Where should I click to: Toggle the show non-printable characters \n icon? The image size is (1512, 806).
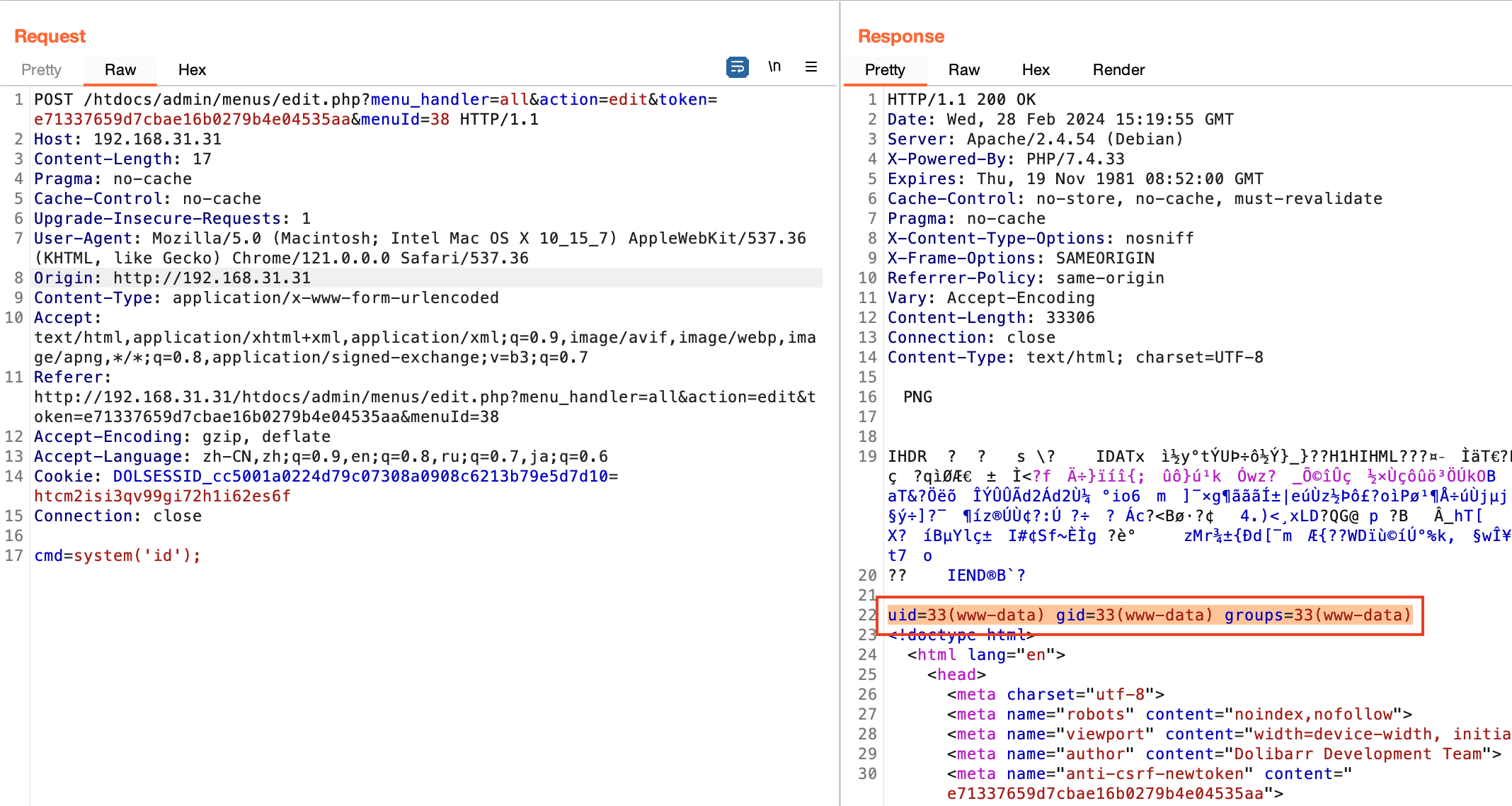click(774, 67)
